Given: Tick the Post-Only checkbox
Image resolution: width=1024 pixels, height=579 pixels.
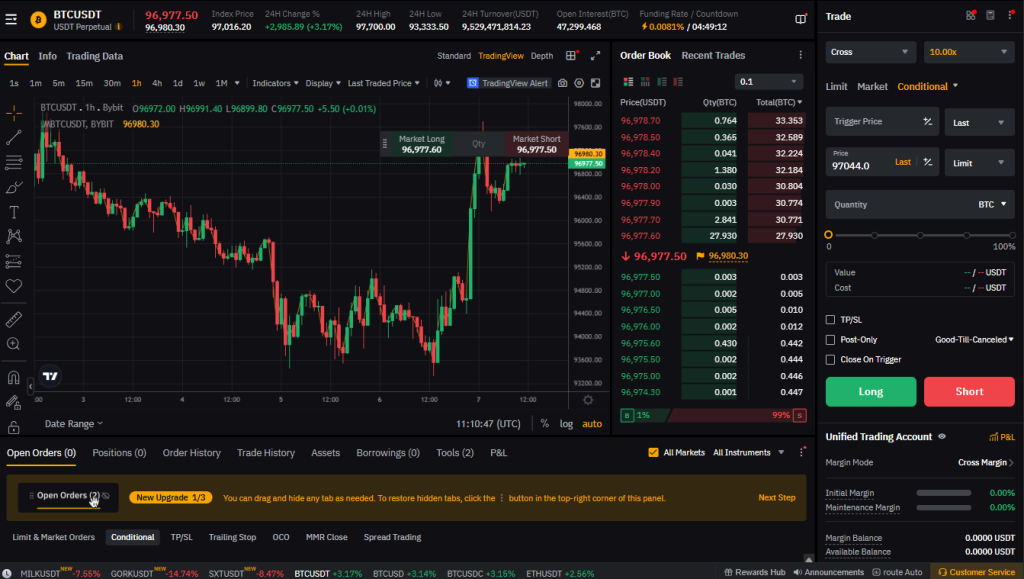Looking at the screenshot, I should [831, 340].
